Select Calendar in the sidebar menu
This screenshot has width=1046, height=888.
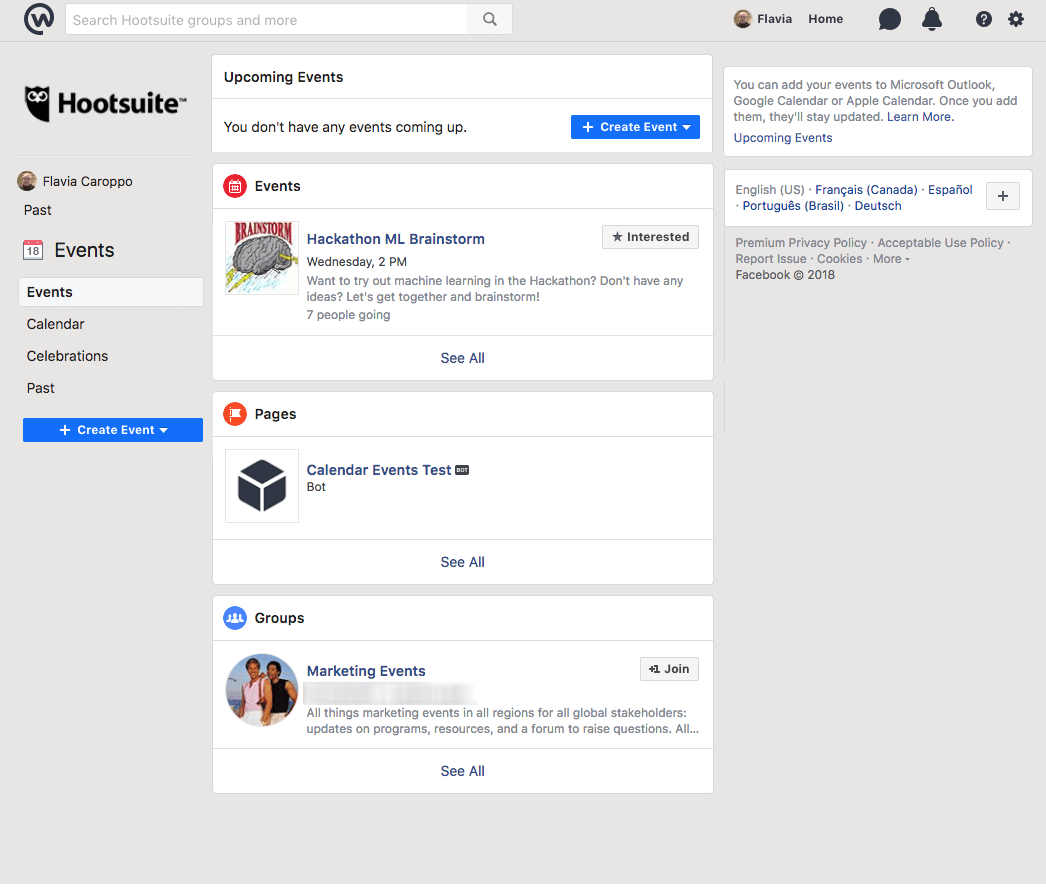[55, 324]
